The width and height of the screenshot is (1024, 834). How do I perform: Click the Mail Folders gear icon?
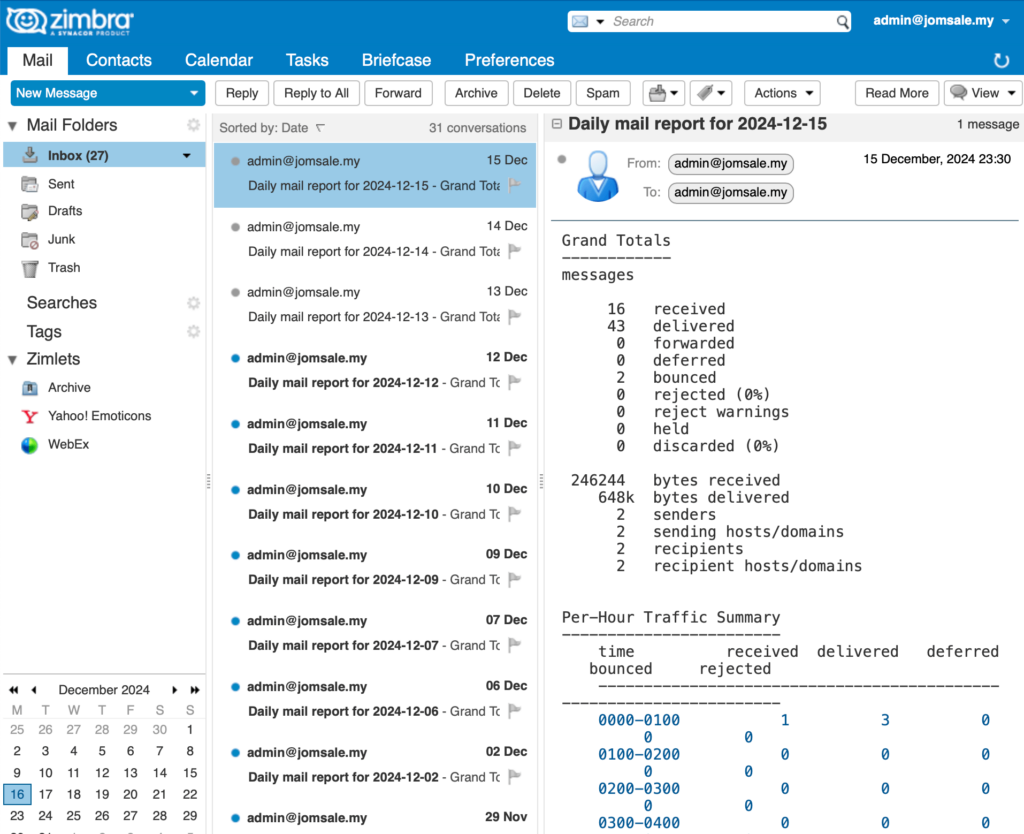193,125
